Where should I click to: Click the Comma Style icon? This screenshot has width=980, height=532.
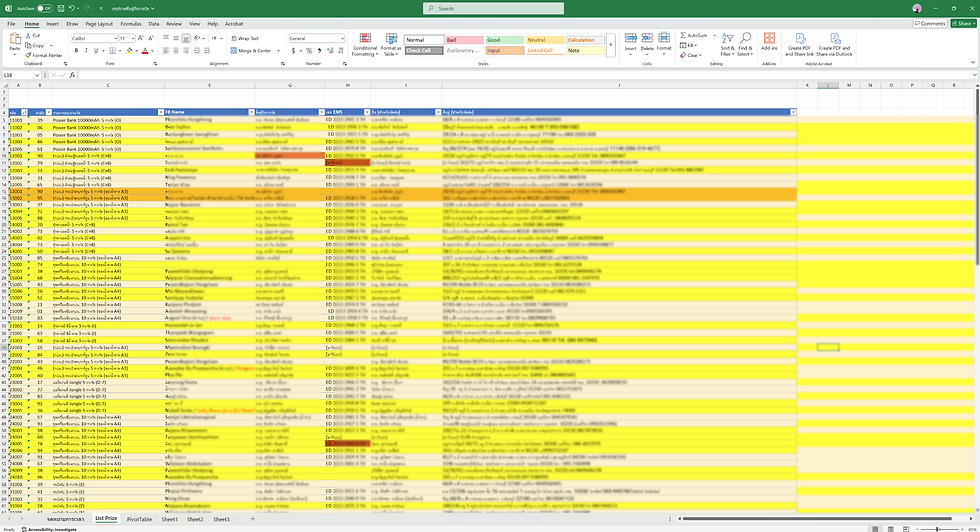click(x=319, y=51)
